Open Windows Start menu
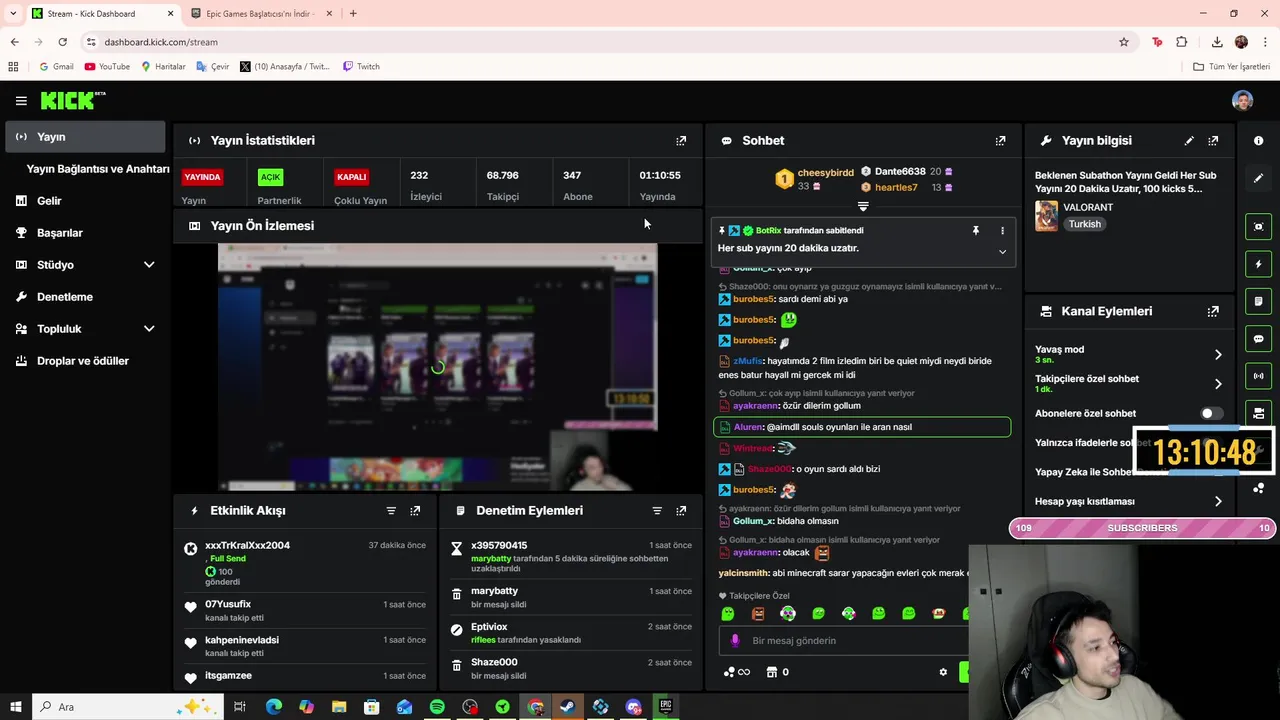 click(x=15, y=707)
